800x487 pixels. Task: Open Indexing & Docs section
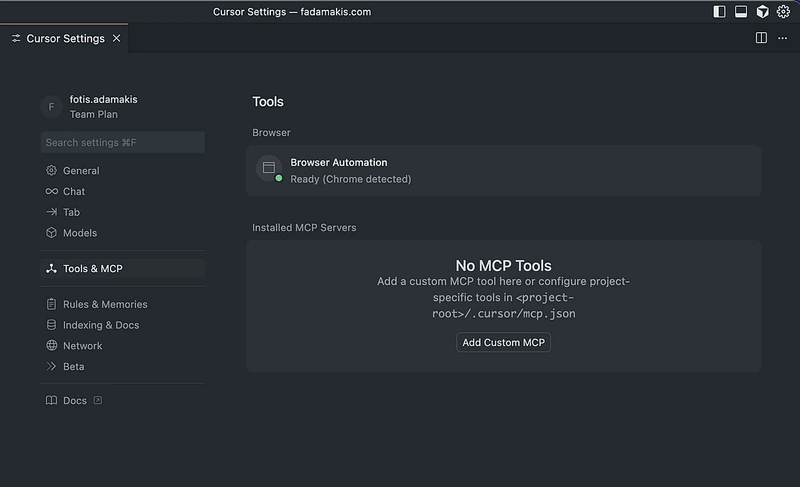tap(122, 325)
